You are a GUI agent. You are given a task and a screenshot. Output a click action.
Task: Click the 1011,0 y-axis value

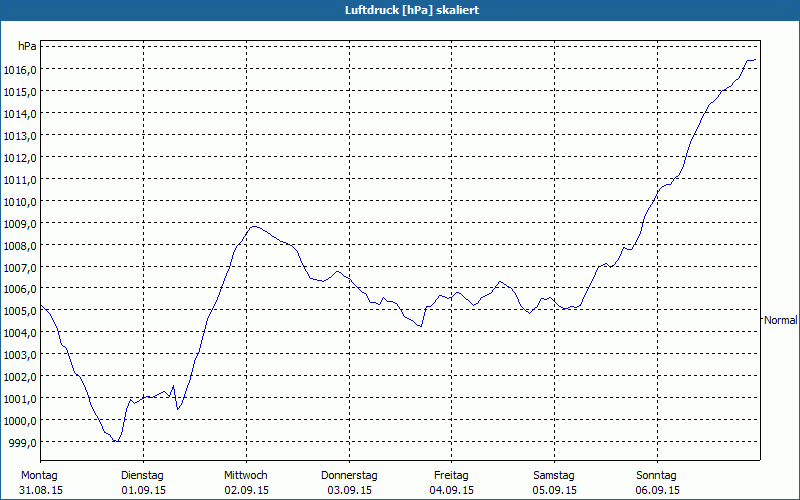pyautogui.click(x=20, y=180)
